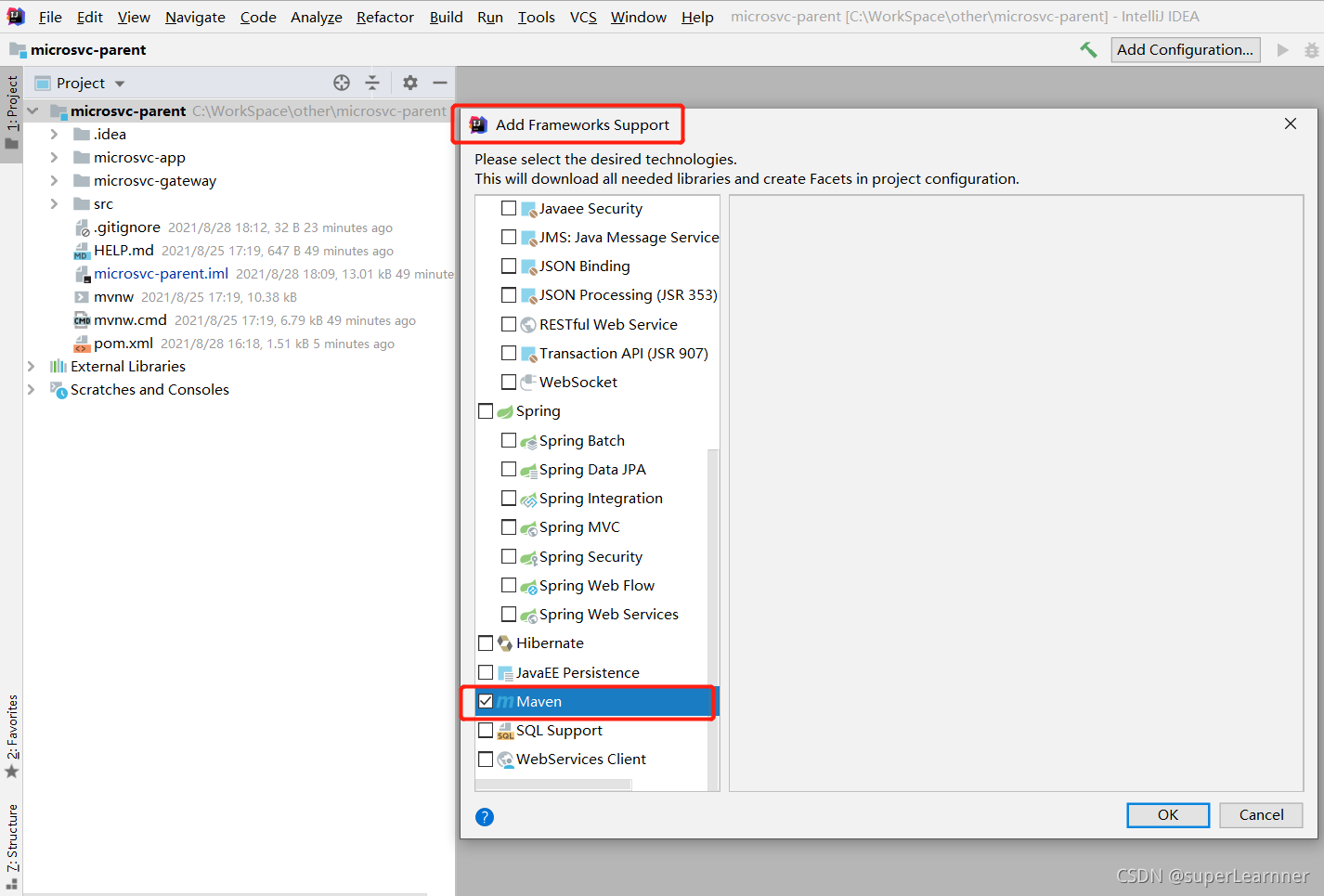Click the Run arrow icon in toolbar
Screen dimensions: 1324x896
click(x=1283, y=50)
